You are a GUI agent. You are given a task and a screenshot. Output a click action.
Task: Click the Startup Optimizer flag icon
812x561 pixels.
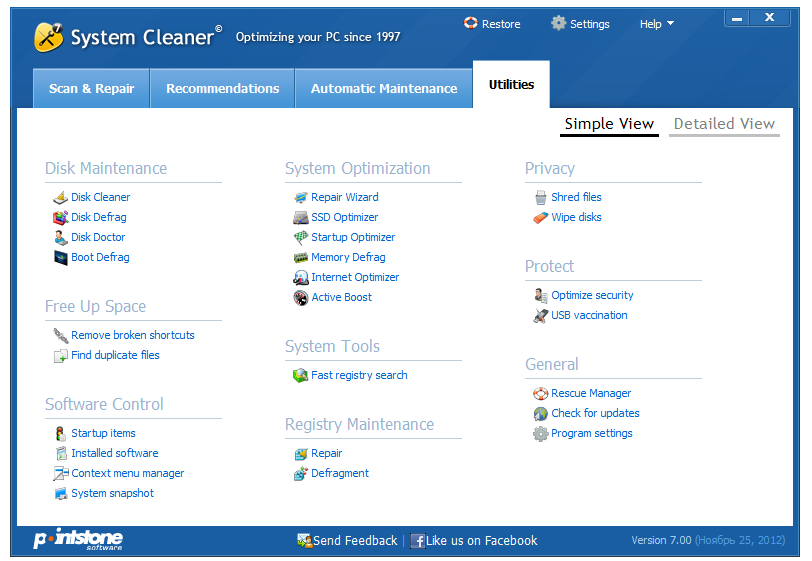[301, 237]
